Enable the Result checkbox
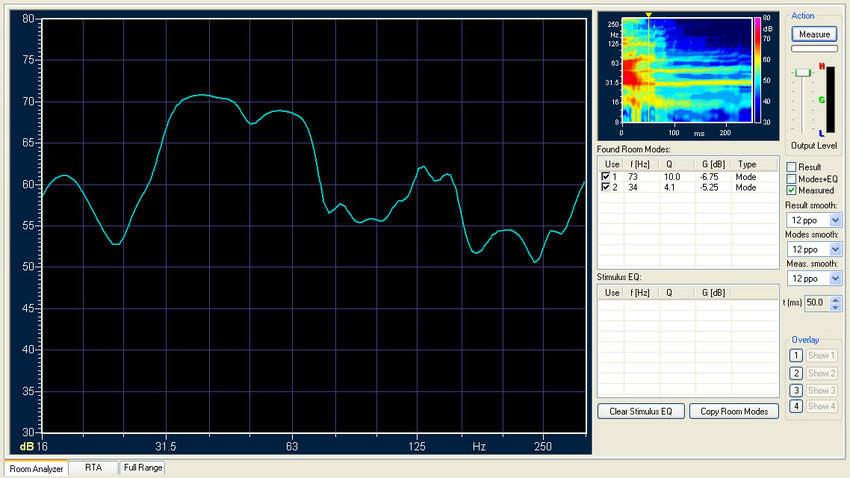This screenshot has height=478, width=850. coord(791,167)
